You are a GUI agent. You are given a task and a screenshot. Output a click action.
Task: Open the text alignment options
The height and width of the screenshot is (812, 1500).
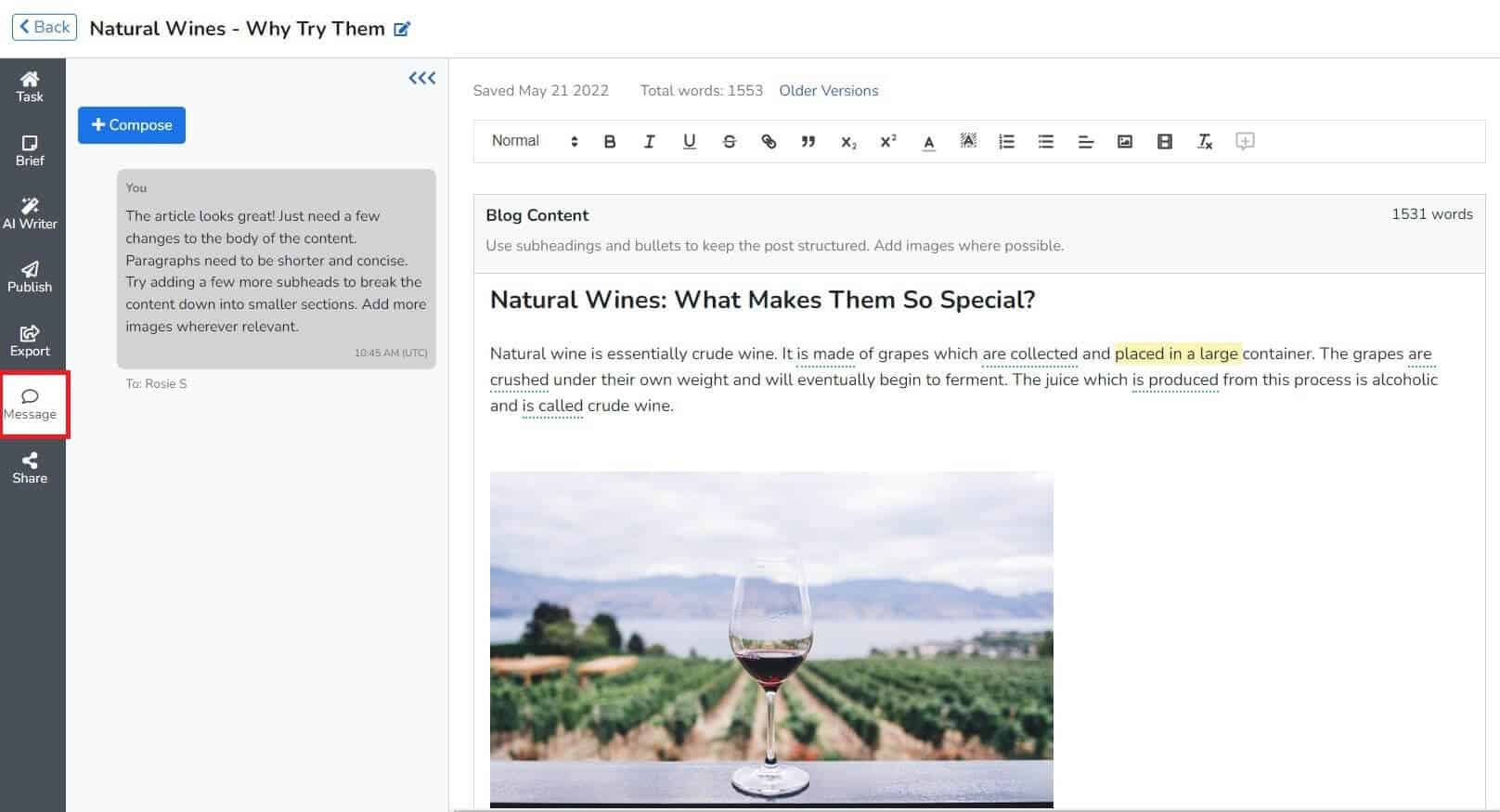click(x=1085, y=141)
